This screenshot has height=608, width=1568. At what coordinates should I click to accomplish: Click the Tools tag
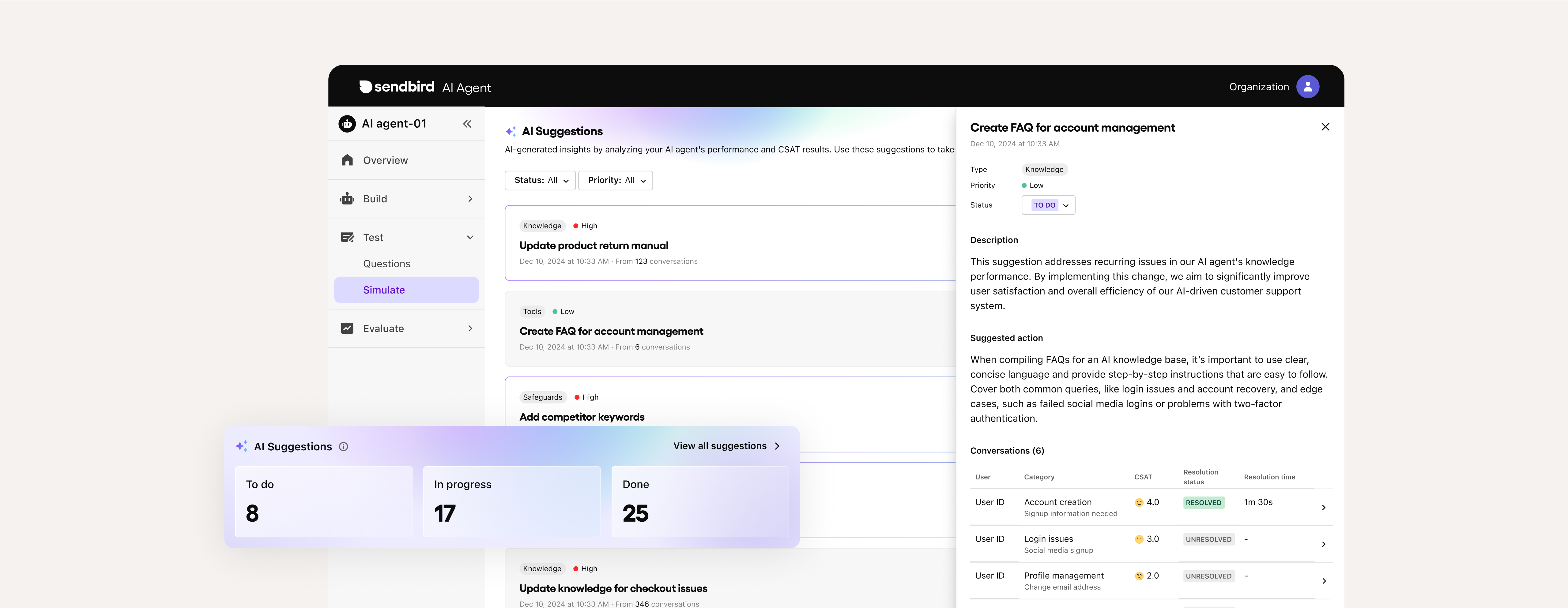click(532, 312)
